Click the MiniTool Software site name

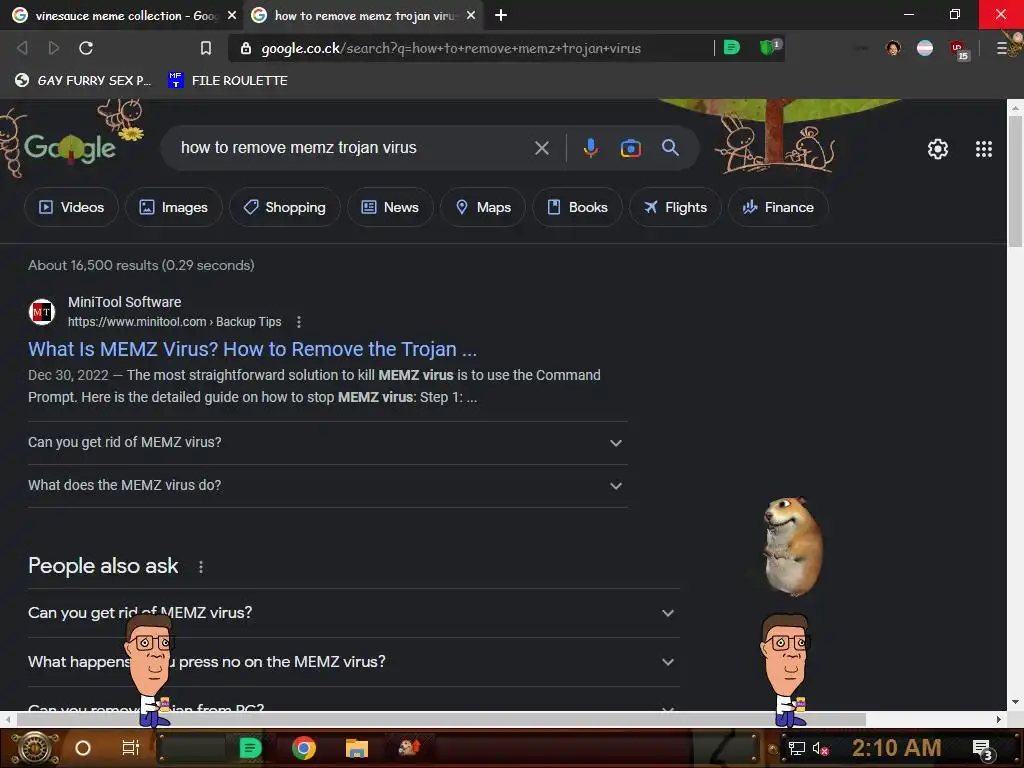[125, 302]
